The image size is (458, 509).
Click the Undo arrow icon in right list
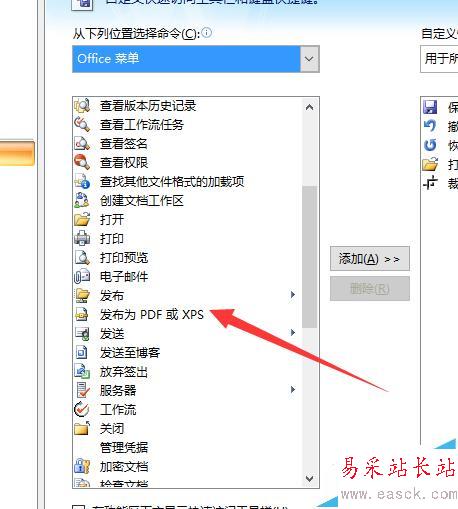[x=430, y=126]
